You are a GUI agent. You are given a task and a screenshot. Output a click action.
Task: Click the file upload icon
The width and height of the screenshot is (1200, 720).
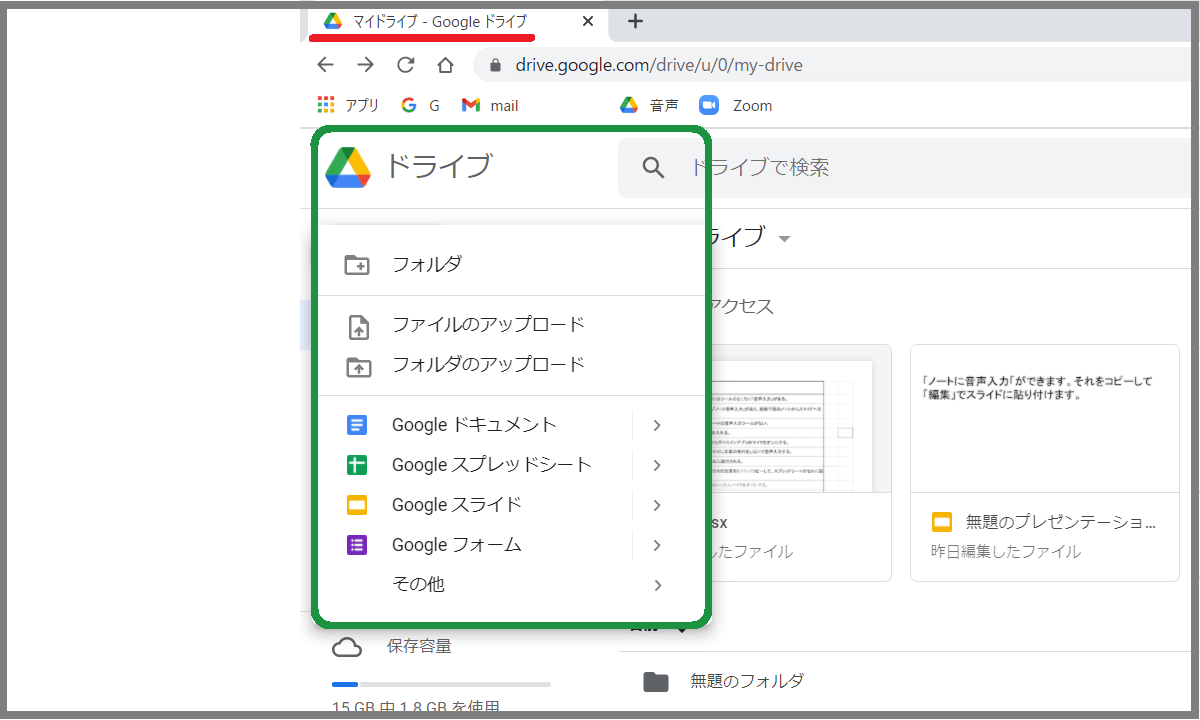[357, 326]
